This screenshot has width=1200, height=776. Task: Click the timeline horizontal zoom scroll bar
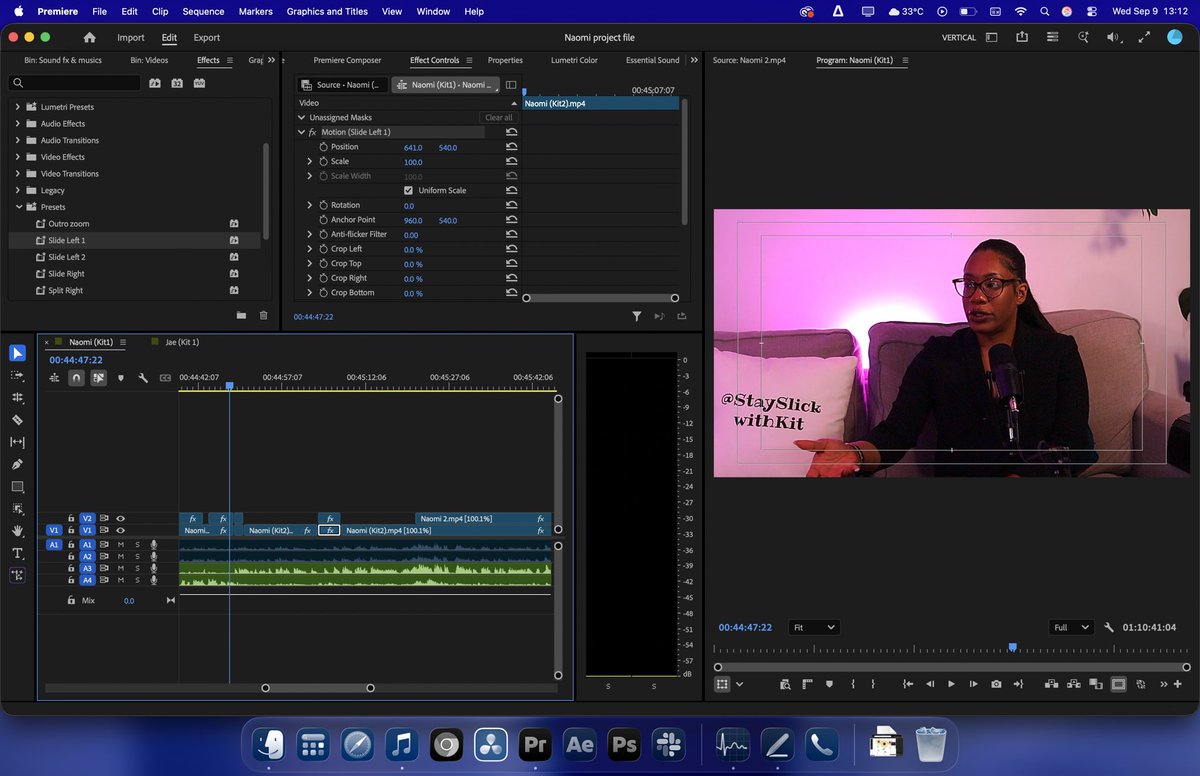318,688
